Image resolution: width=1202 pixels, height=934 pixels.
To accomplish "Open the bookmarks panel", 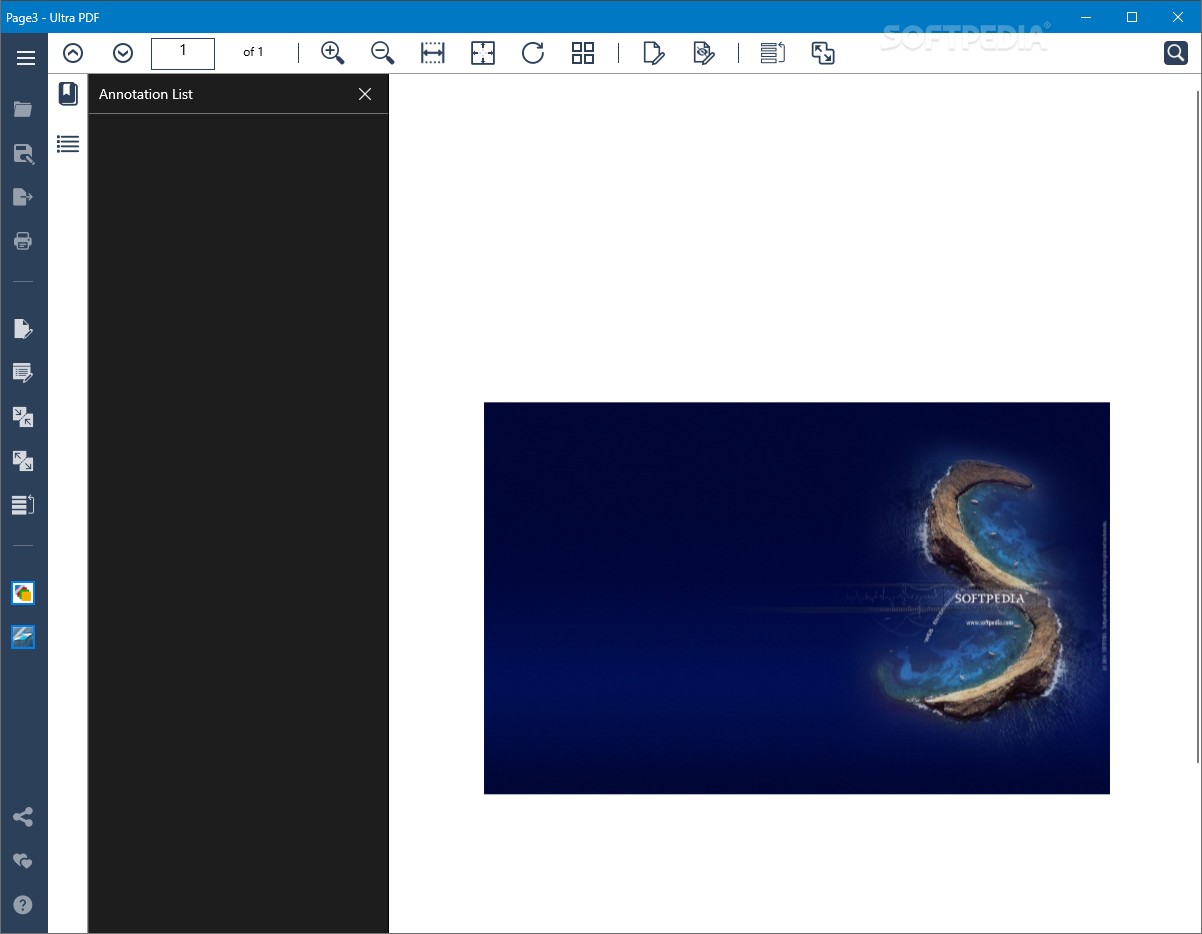I will [x=68, y=94].
